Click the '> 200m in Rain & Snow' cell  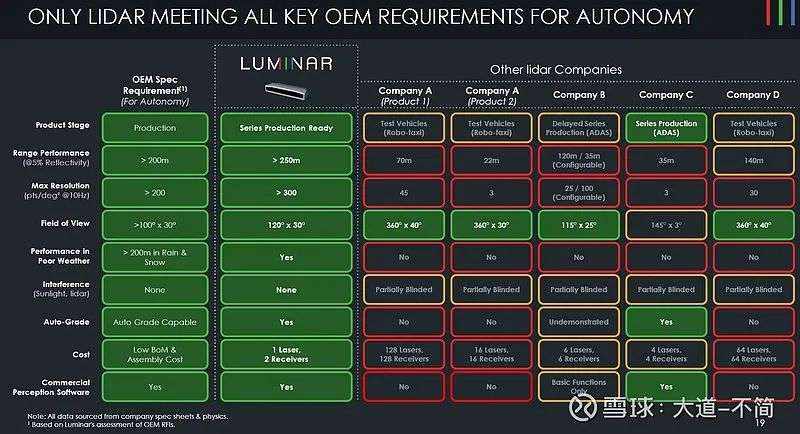(155, 257)
